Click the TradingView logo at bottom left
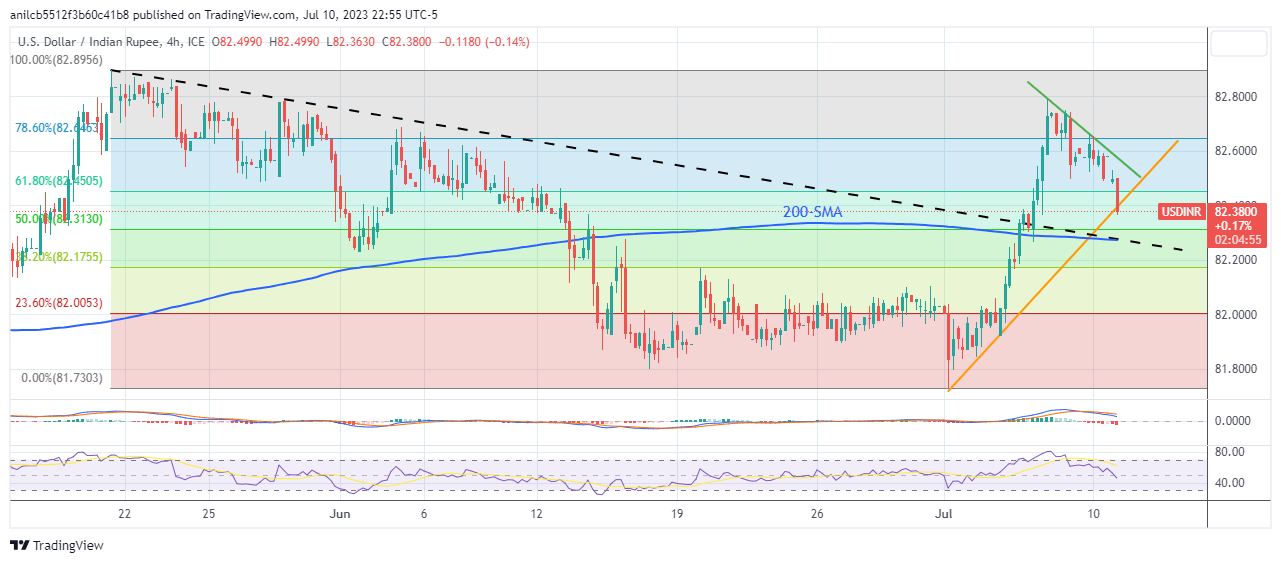The image size is (1281, 563). (x=56, y=546)
